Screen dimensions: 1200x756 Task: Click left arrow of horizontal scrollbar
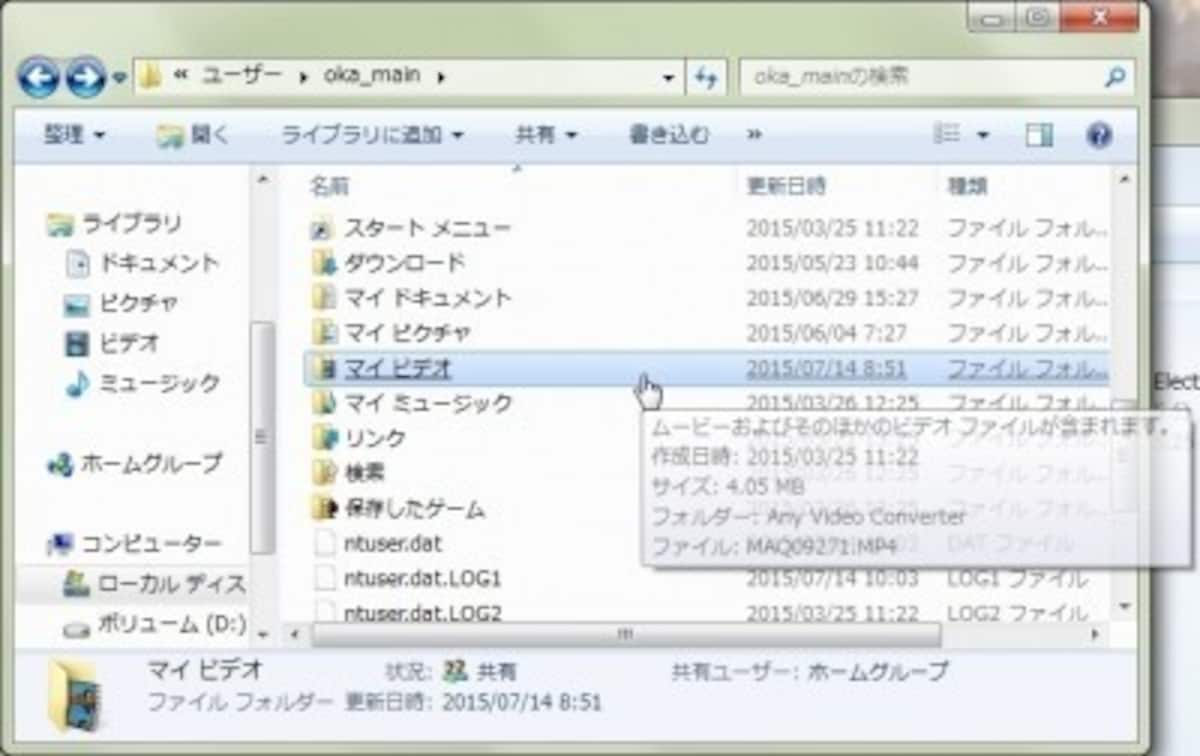295,634
